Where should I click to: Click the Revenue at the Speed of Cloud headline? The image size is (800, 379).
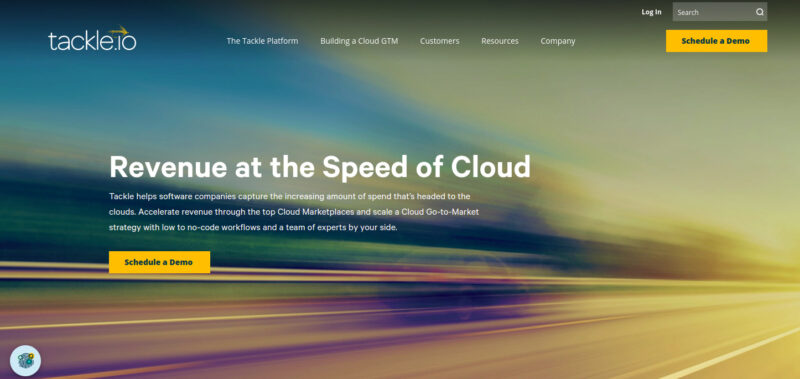pyautogui.click(x=319, y=166)
